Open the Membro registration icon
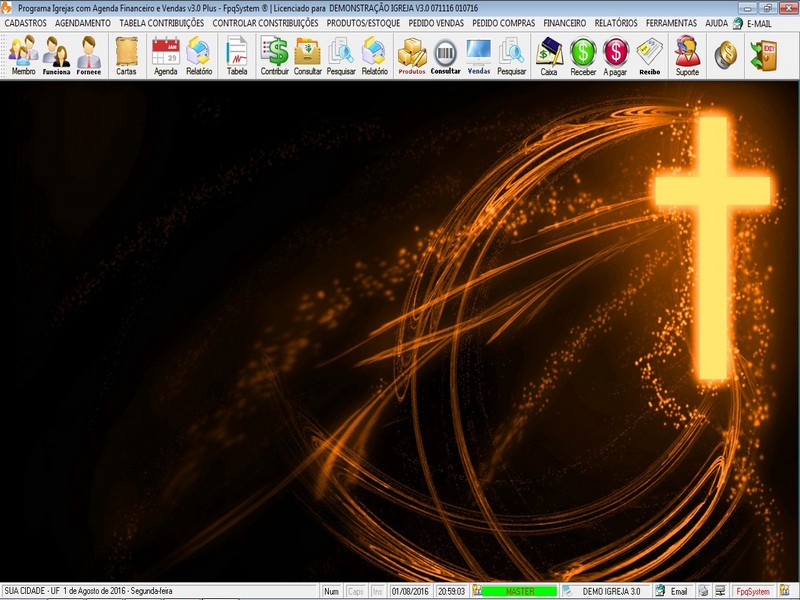800x600 pixels. point(23,56)
